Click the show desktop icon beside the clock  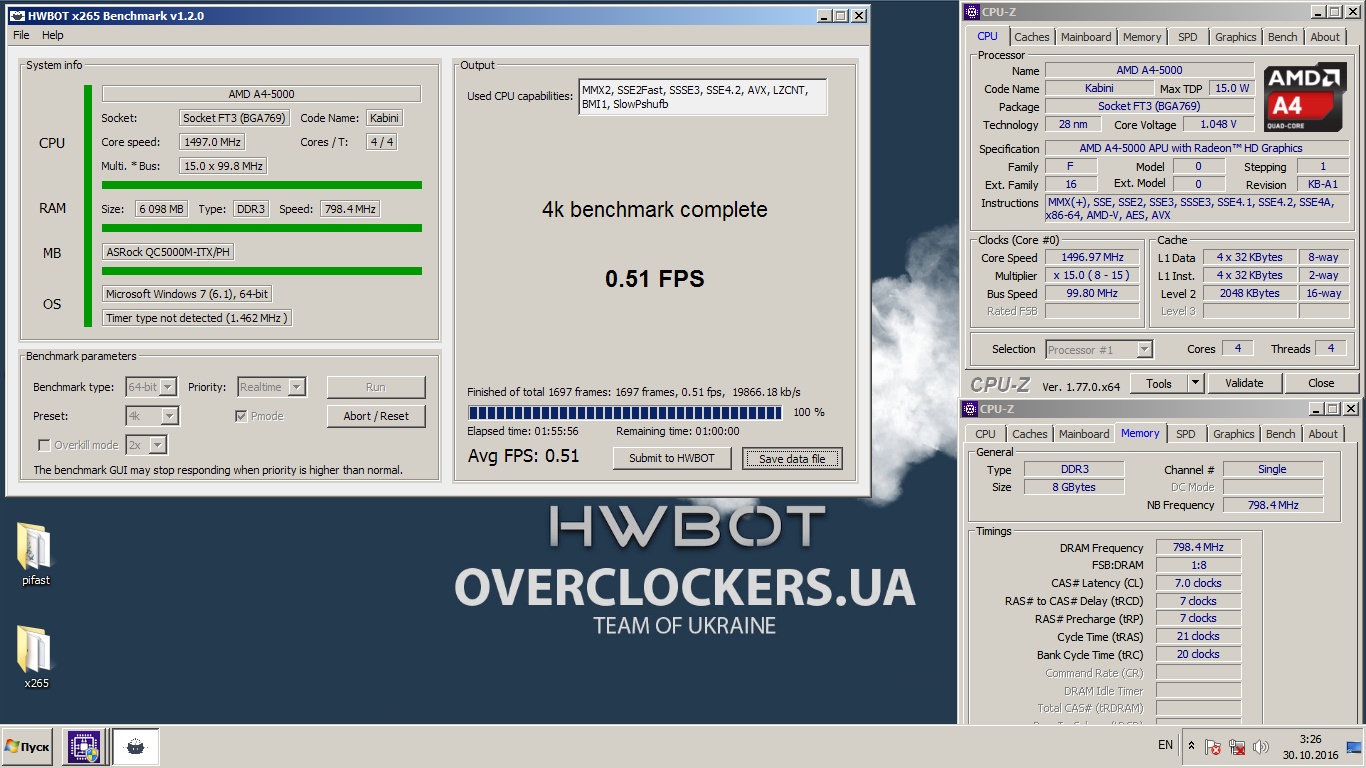pos(1353,746)
